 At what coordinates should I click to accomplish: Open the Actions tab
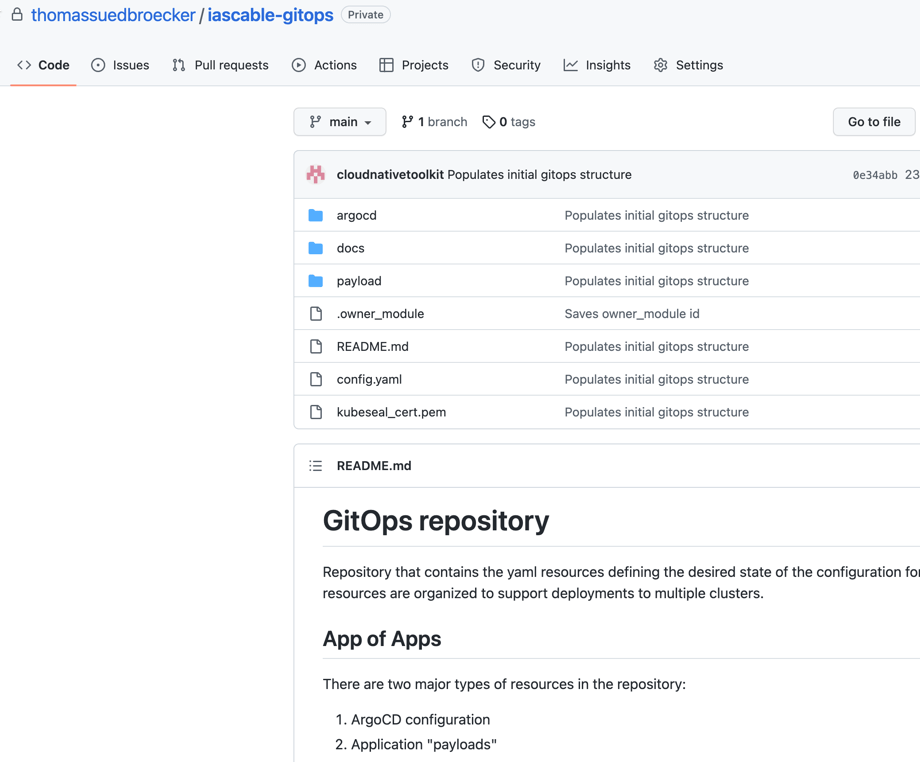(x=324, y=65)
